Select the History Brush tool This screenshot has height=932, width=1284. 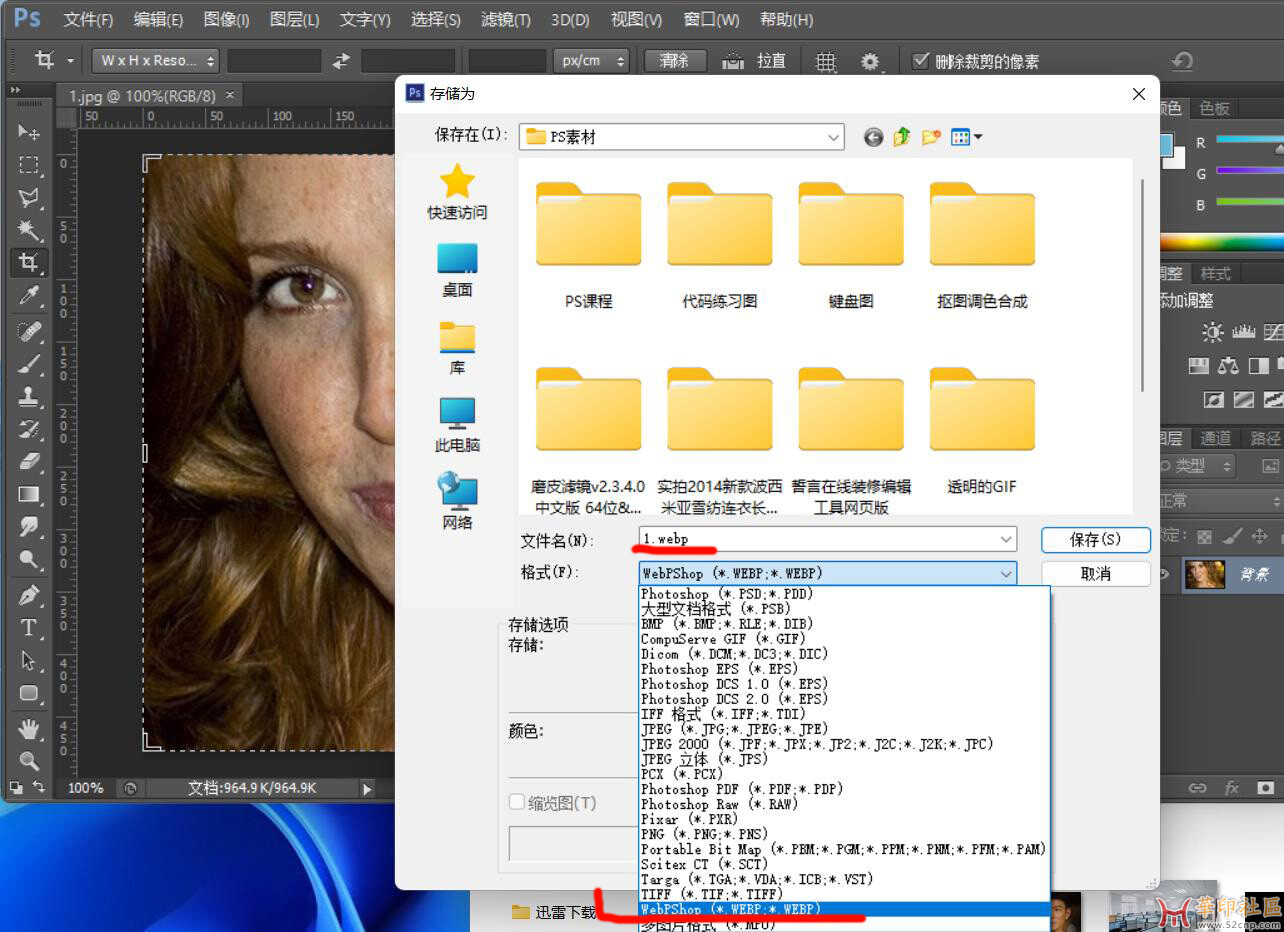pos(29,429)
